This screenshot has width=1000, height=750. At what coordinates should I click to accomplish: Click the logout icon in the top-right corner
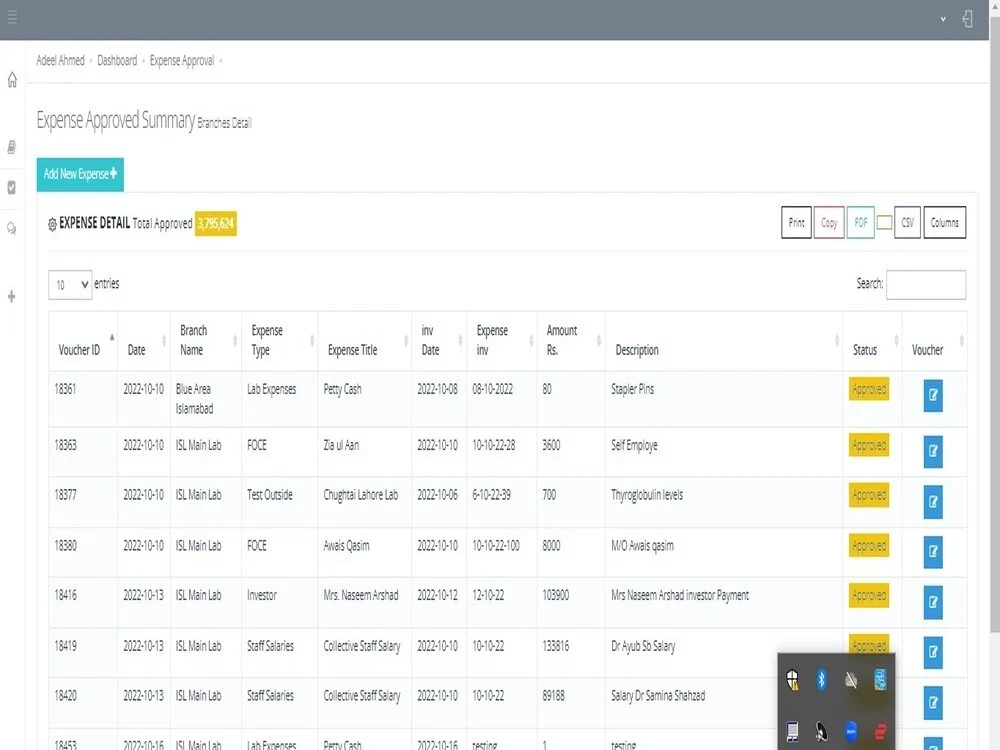[967, 18]
